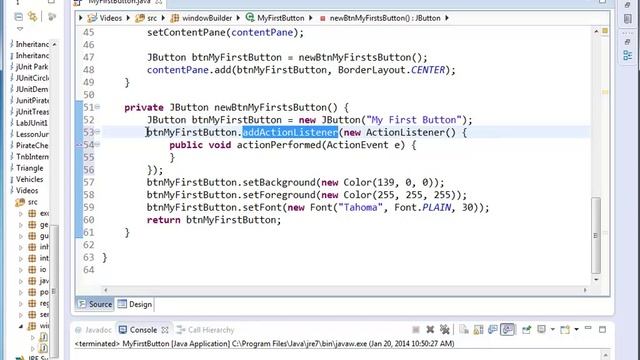Select newBtnMyFirstsButton() : JButton in breadcrumb
This screenshot has height=360, width=640.
pos(385,18)
